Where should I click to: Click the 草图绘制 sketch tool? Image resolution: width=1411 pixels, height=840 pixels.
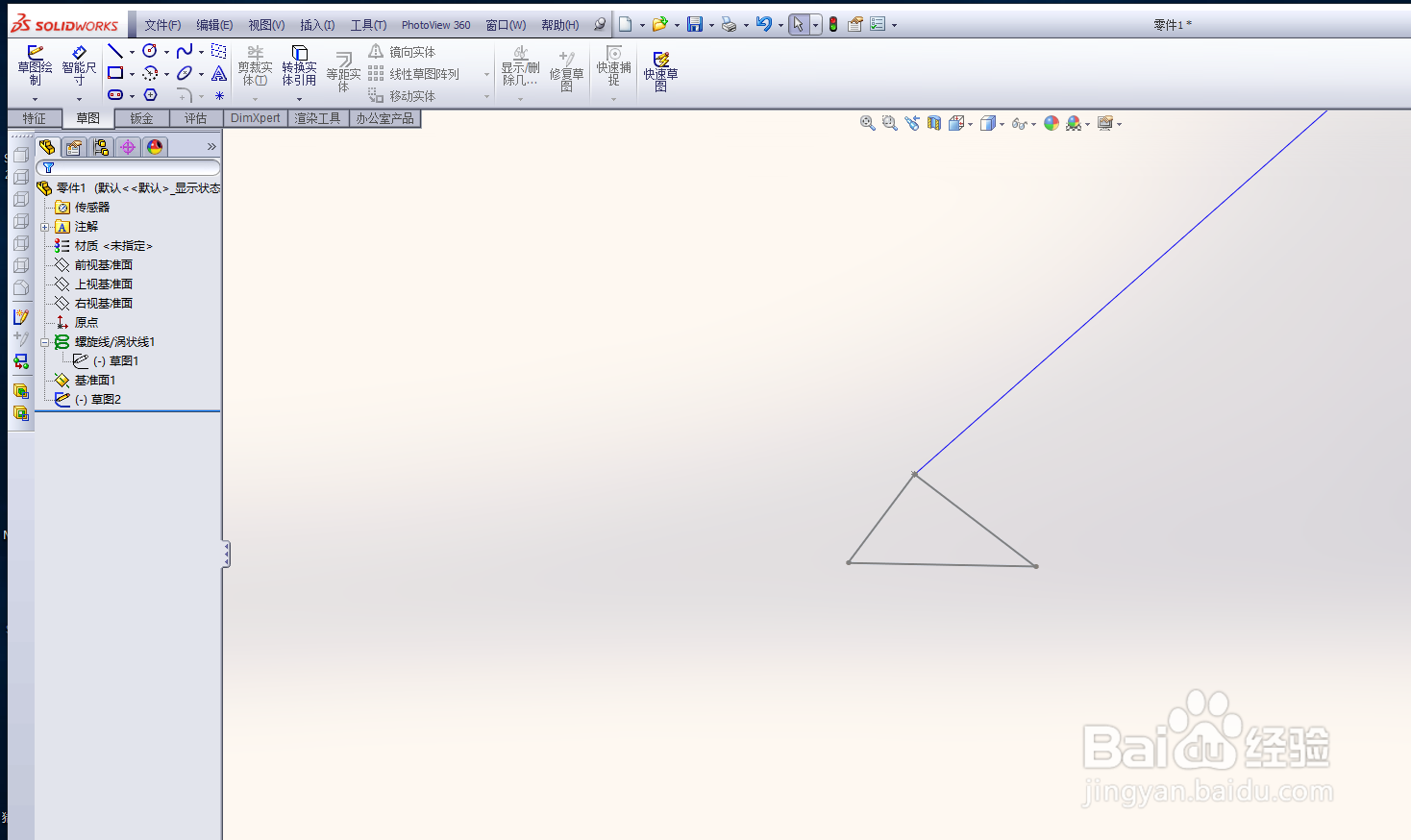click(x=35, y=65)
